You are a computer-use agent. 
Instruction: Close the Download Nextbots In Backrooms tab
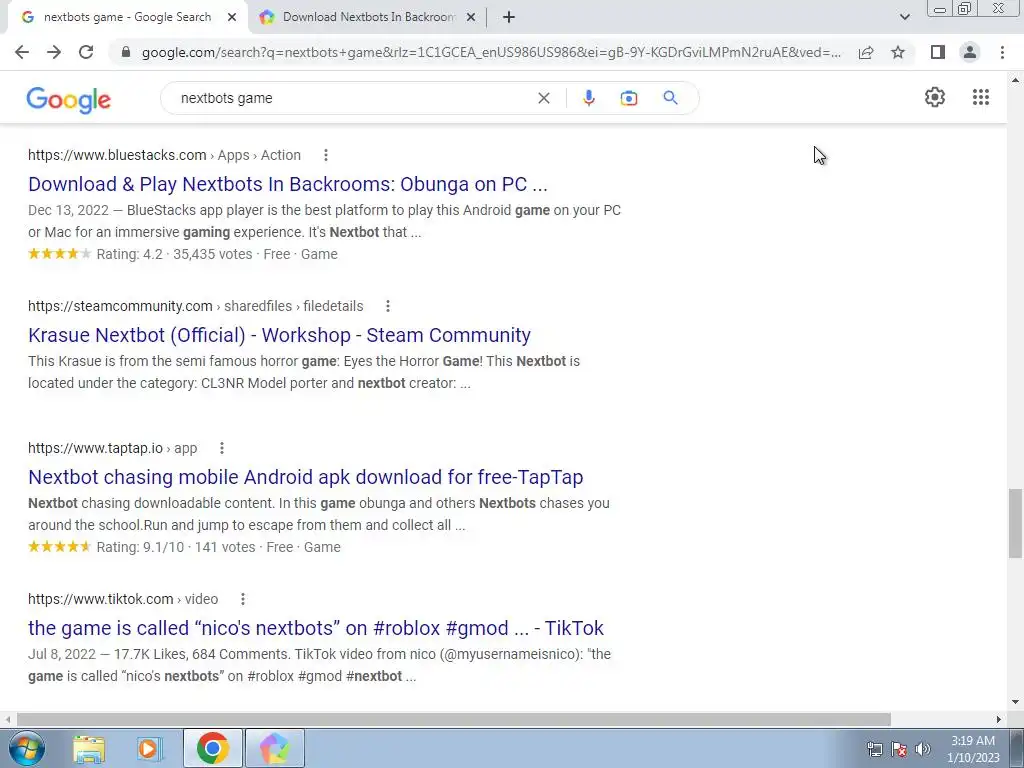(x=471, y=18)
